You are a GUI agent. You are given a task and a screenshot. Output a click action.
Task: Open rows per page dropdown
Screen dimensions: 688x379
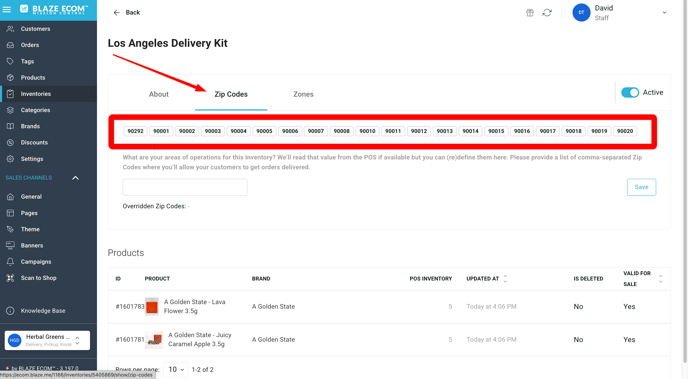point(176,370)
